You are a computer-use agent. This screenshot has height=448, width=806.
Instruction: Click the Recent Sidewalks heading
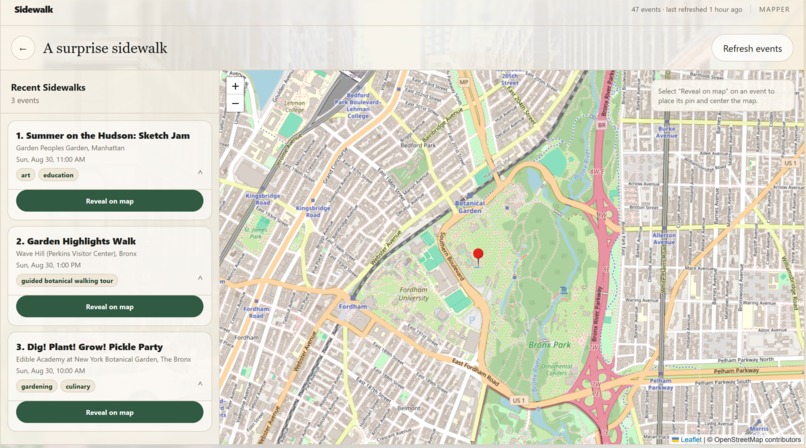(48, 87)
